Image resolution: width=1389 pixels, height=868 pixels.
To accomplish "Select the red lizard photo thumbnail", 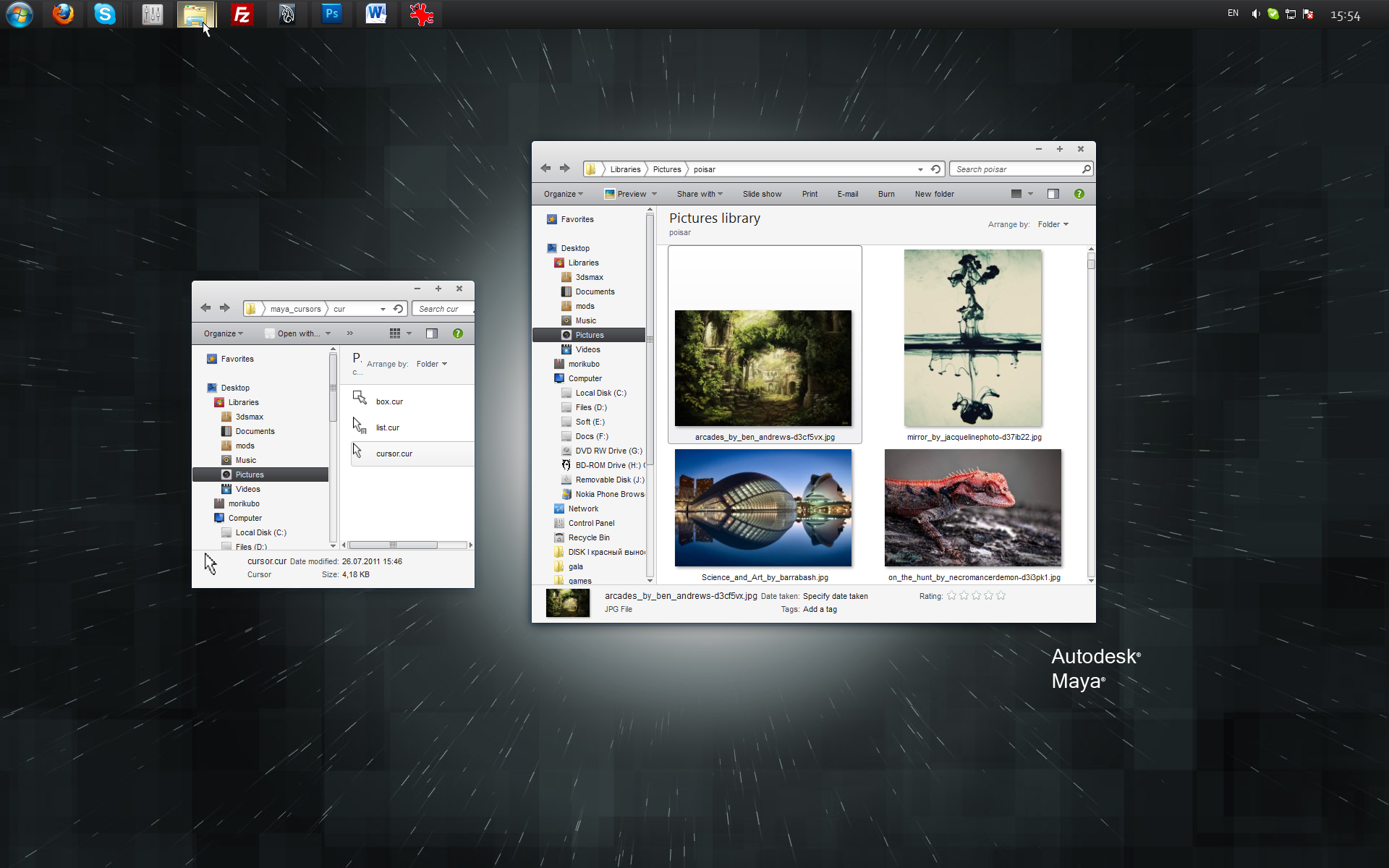I will [x=972, y=508].
